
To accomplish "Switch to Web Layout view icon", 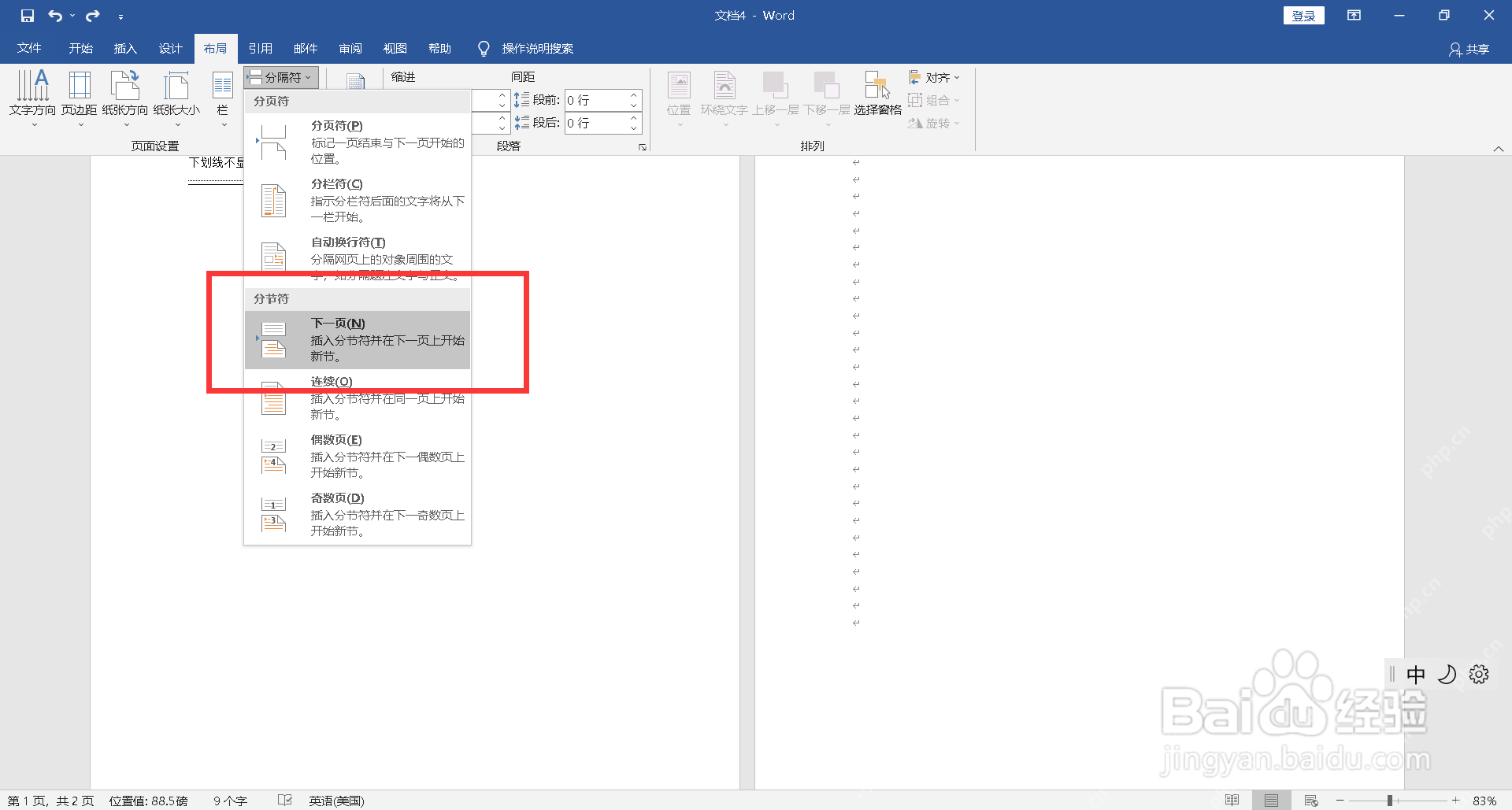I will [x=1311, y=801].
